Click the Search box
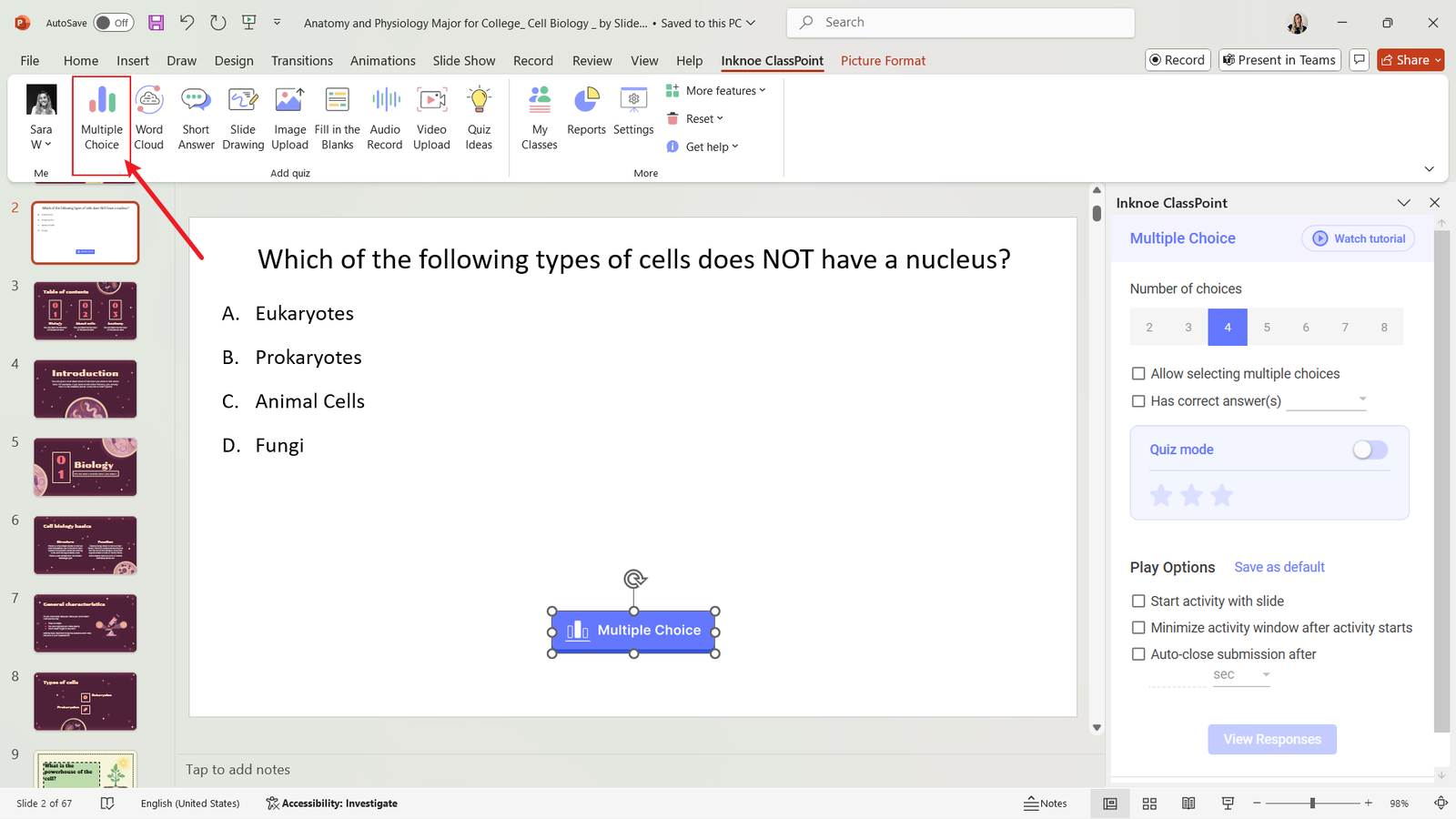This screenshot has width=1456, height=819. pyautogui.click(x=961, y=23)
